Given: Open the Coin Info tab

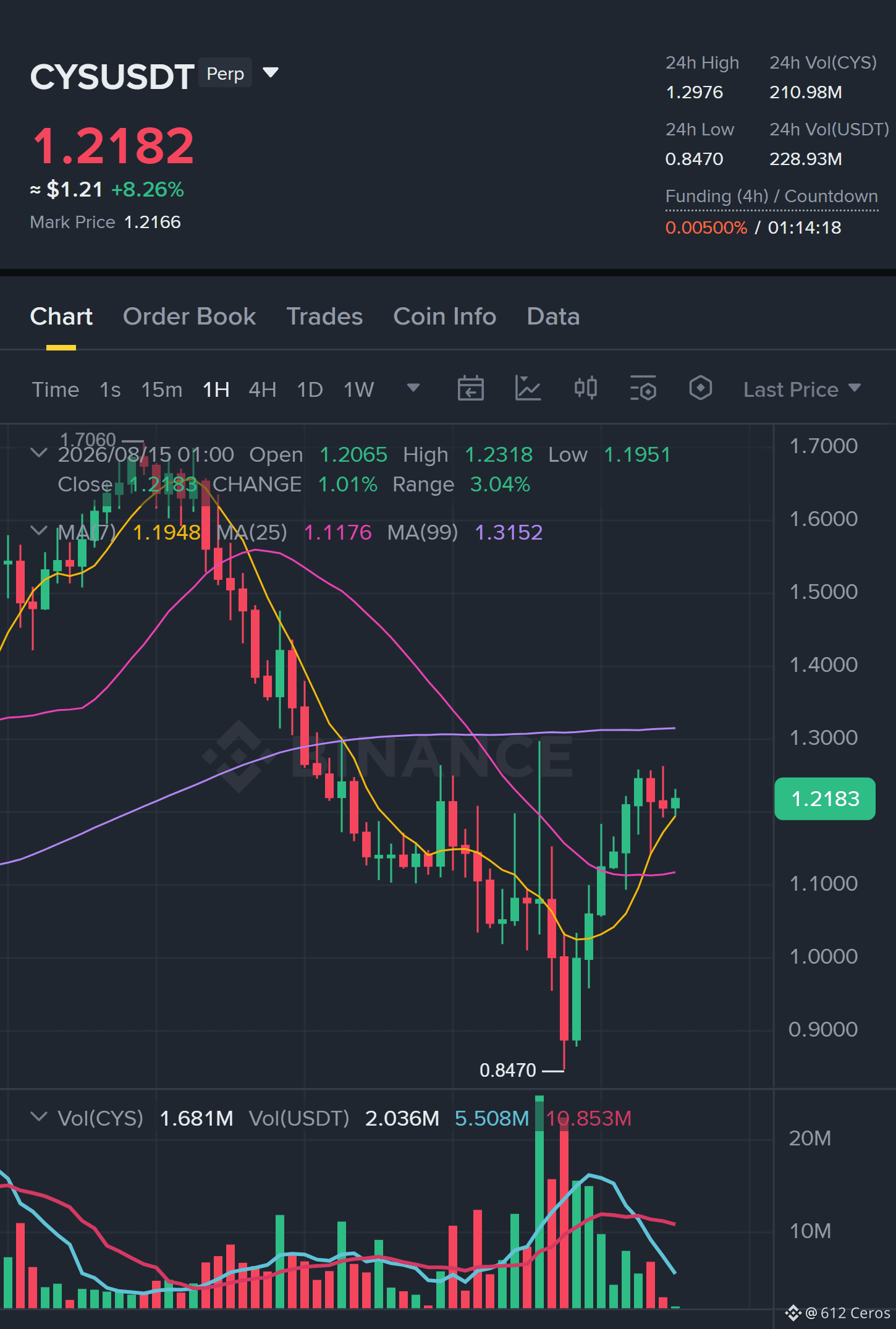Looking at the screenshot, I should coord(444,316).
